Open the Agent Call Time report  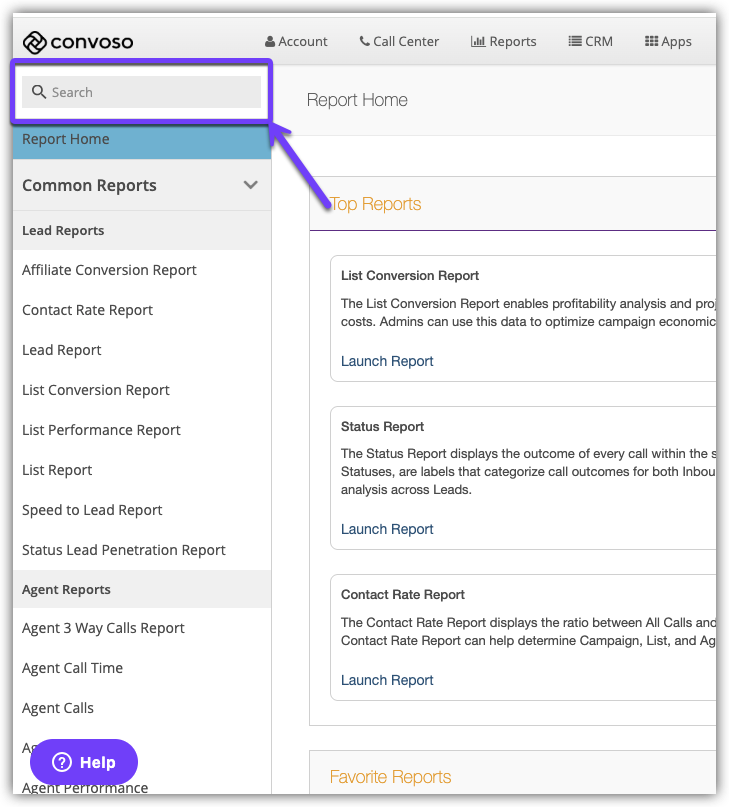click(x=72, y=668)
